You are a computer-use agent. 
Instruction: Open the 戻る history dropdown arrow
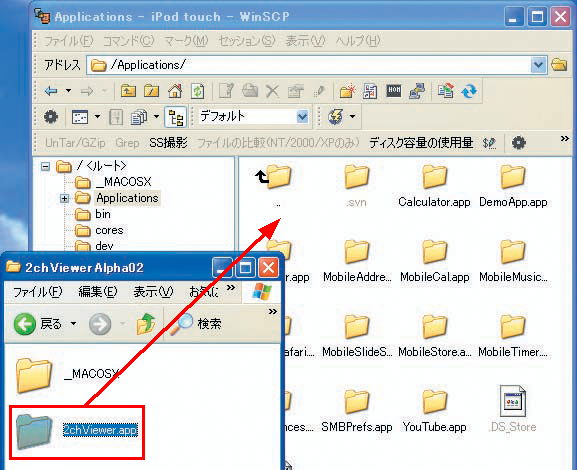73,324
